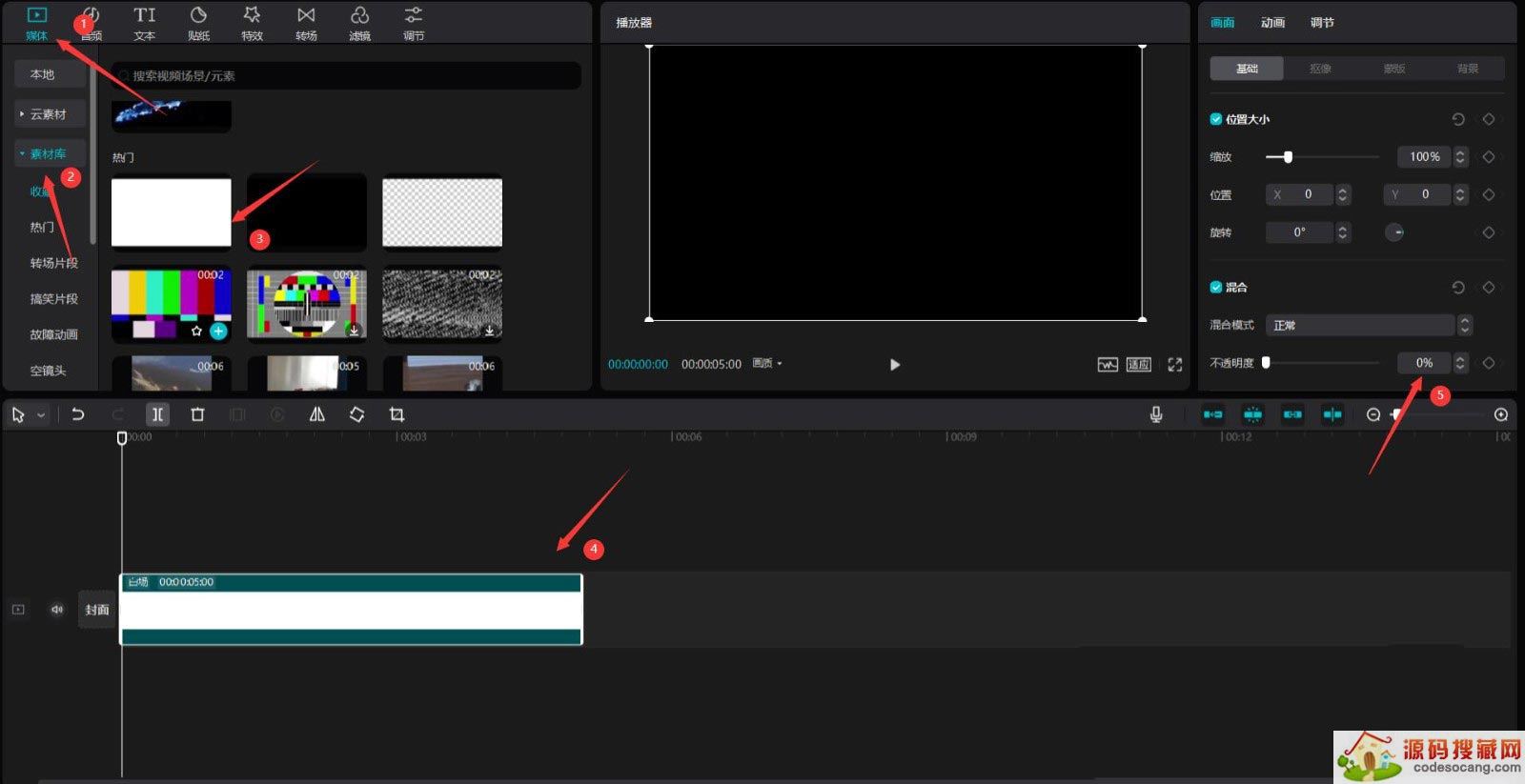Click the 不透明度 opacity slider track
The width and height of the screenshot is (1525, 784).
(1323, 363)
